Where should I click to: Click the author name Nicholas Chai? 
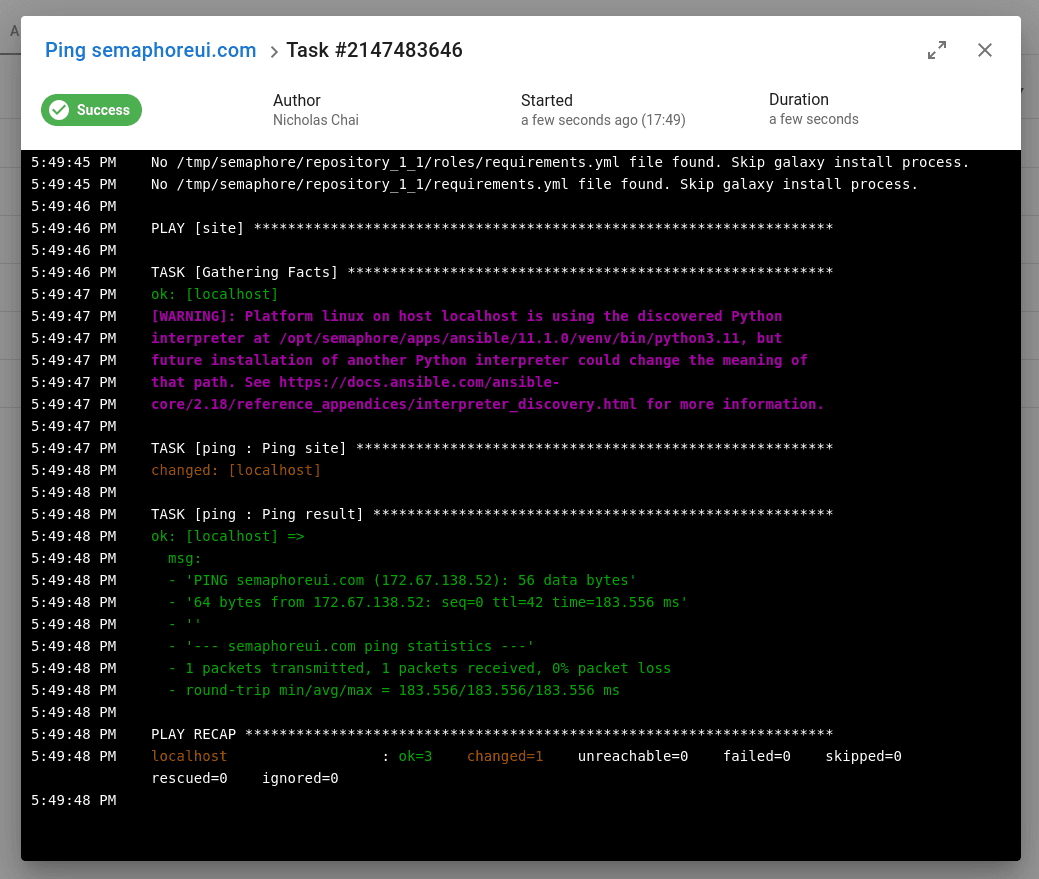click(x=315, y=120)
